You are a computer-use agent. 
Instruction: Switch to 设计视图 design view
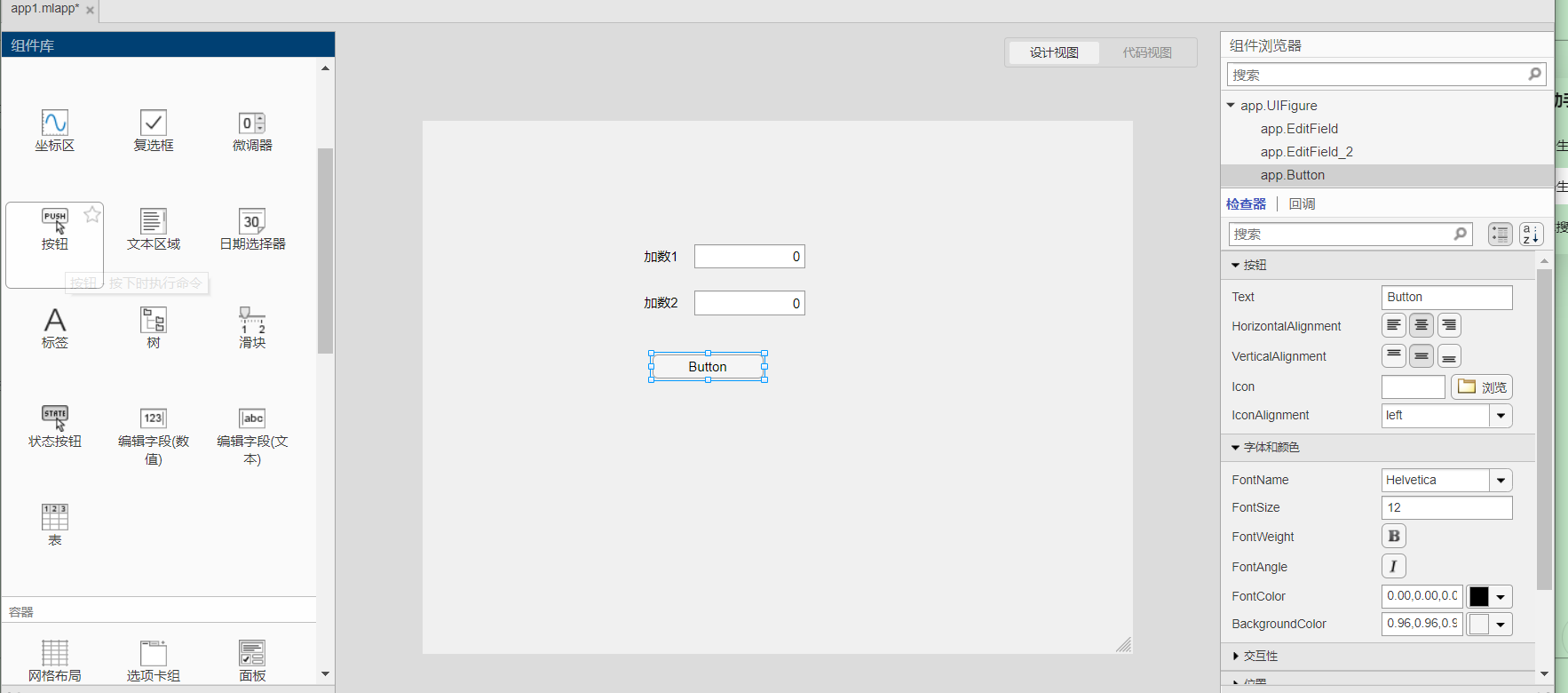(1054, 52)
